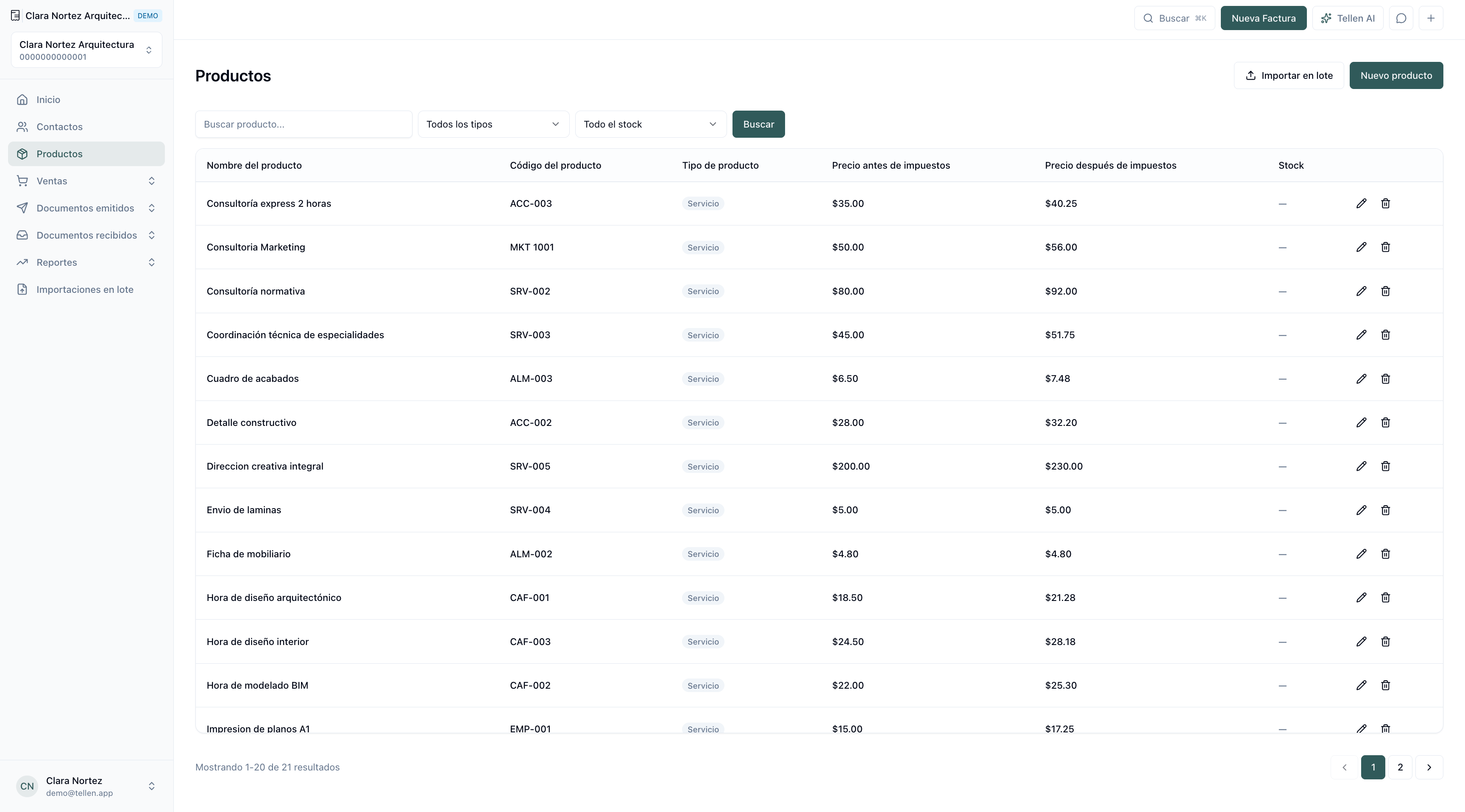The image size is (1465, 812).
Task: Delete the Detalle constructivo product
Action: (x=1385, y=423)
